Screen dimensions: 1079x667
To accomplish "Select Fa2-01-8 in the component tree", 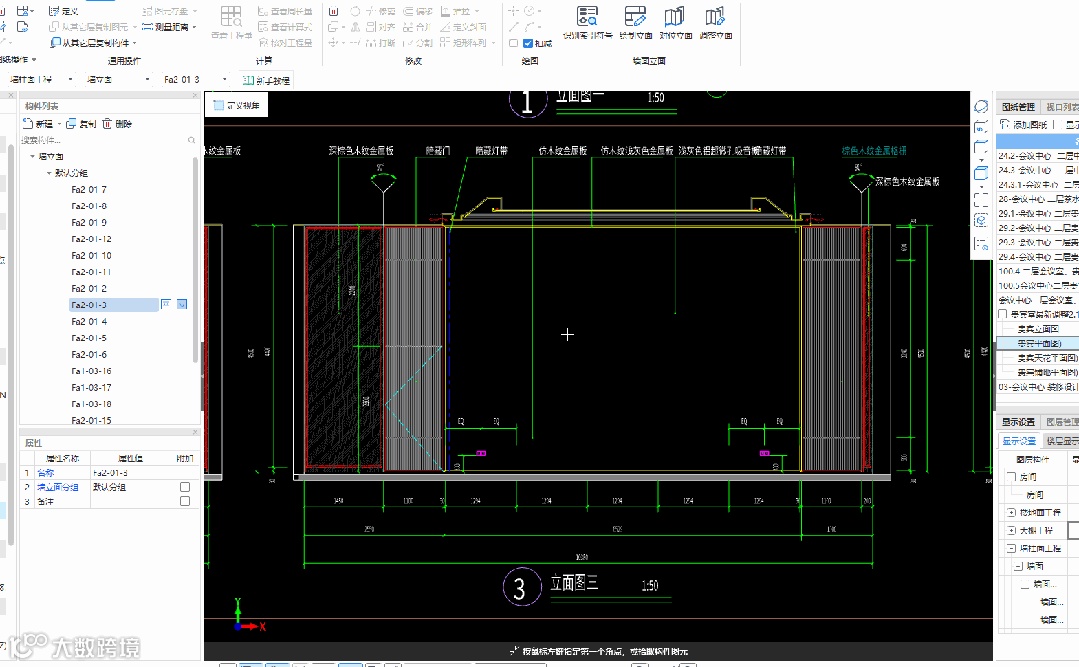I will pos(89,206).
